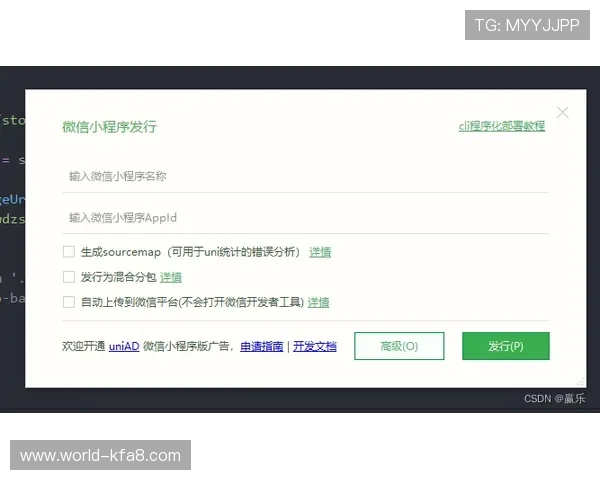Image resolution: width=600 pixels, height=480 pixels.
Task: Open 详情 link next to 发行为混合分包
Action: pos(171,277)
